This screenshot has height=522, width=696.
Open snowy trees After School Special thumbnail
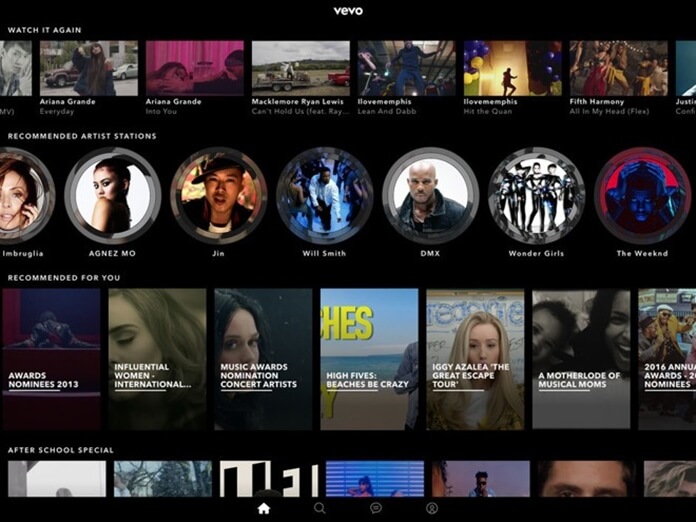click(163, 478)
